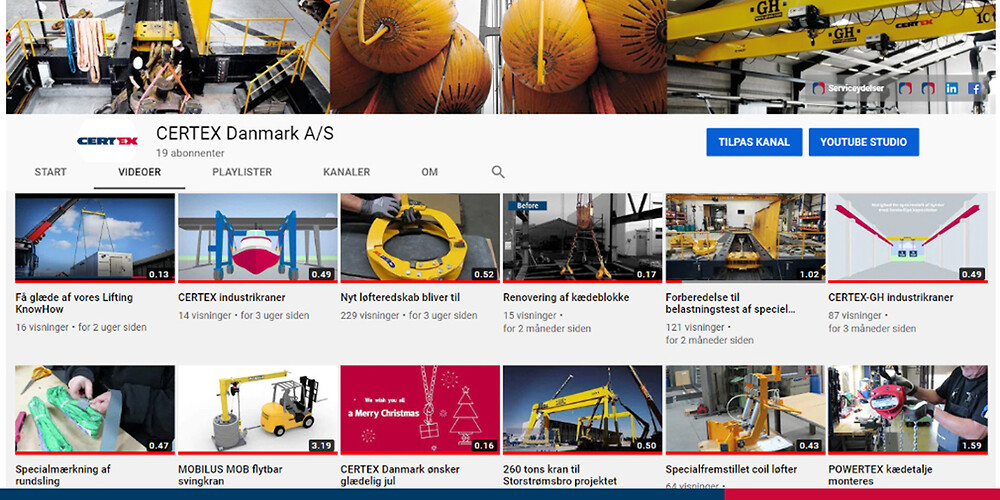Play the belastningstest preparation thumbnail
The image size is (1000, 500).
point(746,238)
